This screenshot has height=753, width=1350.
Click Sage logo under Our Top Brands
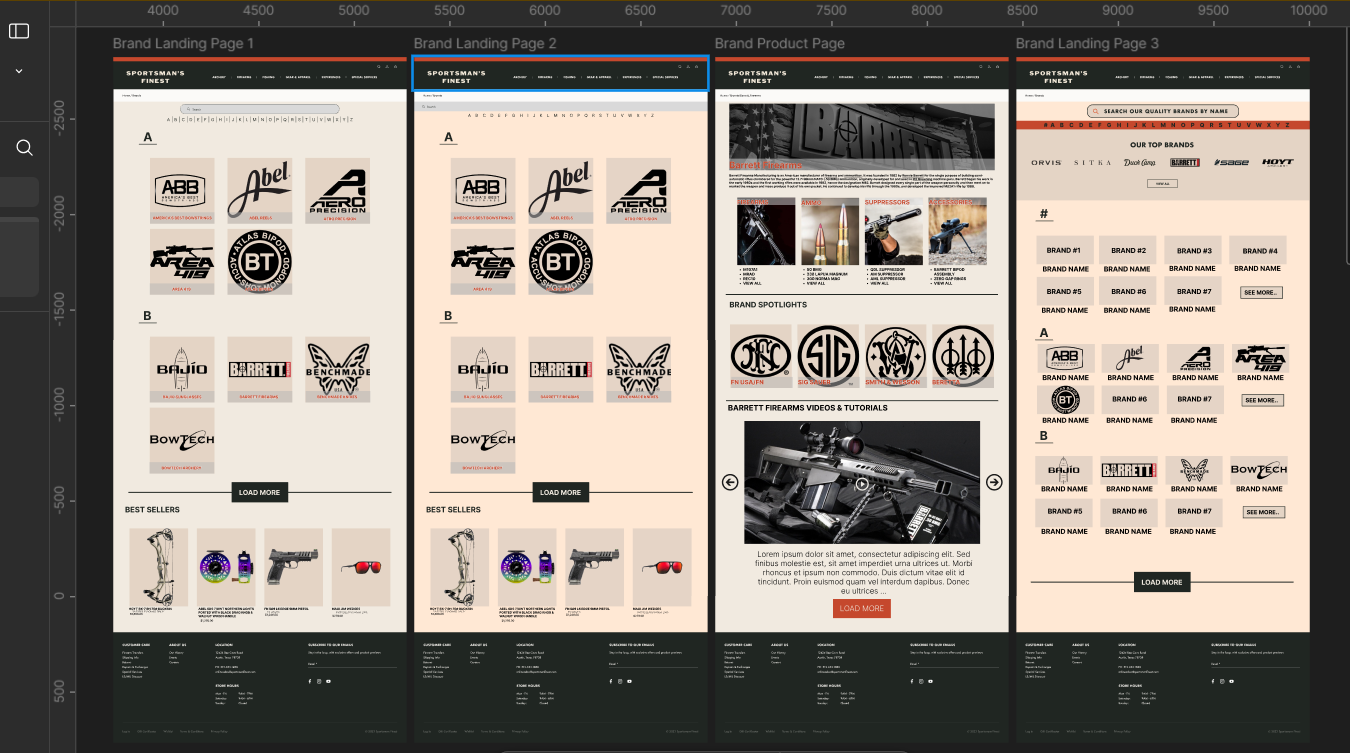[1232, 162]
